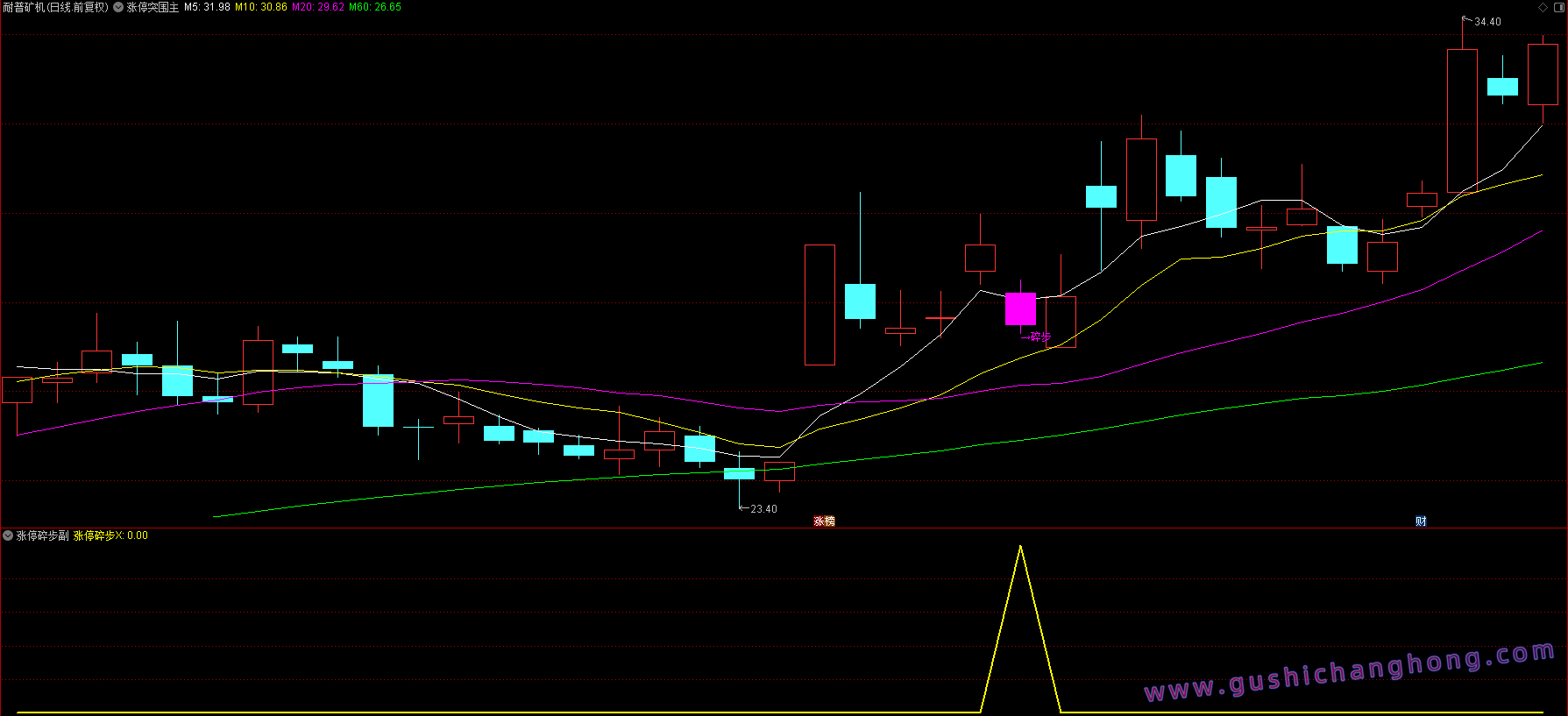This screenshot has width=1568, height=716.
Task: Click the yellow M10: 30.86 label
Action: pyautogui.click(x=261, y=7)
